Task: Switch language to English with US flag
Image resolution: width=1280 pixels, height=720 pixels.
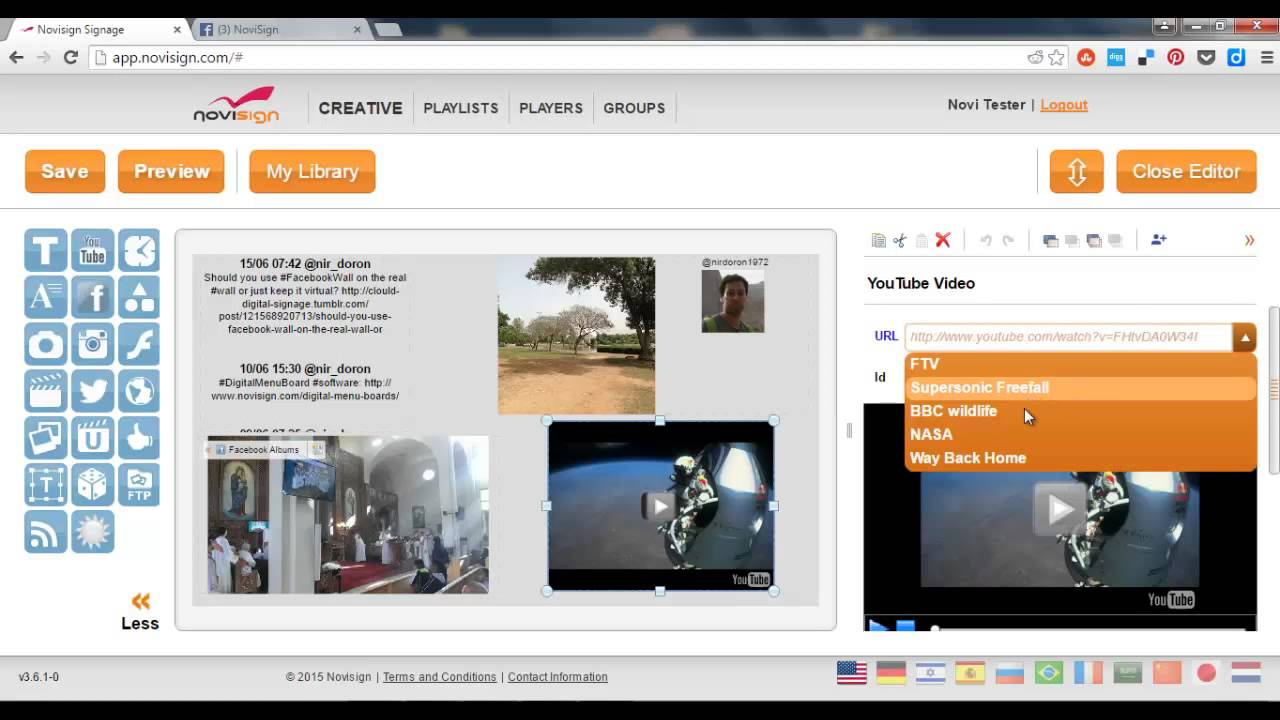Action: tap(852, 673)
